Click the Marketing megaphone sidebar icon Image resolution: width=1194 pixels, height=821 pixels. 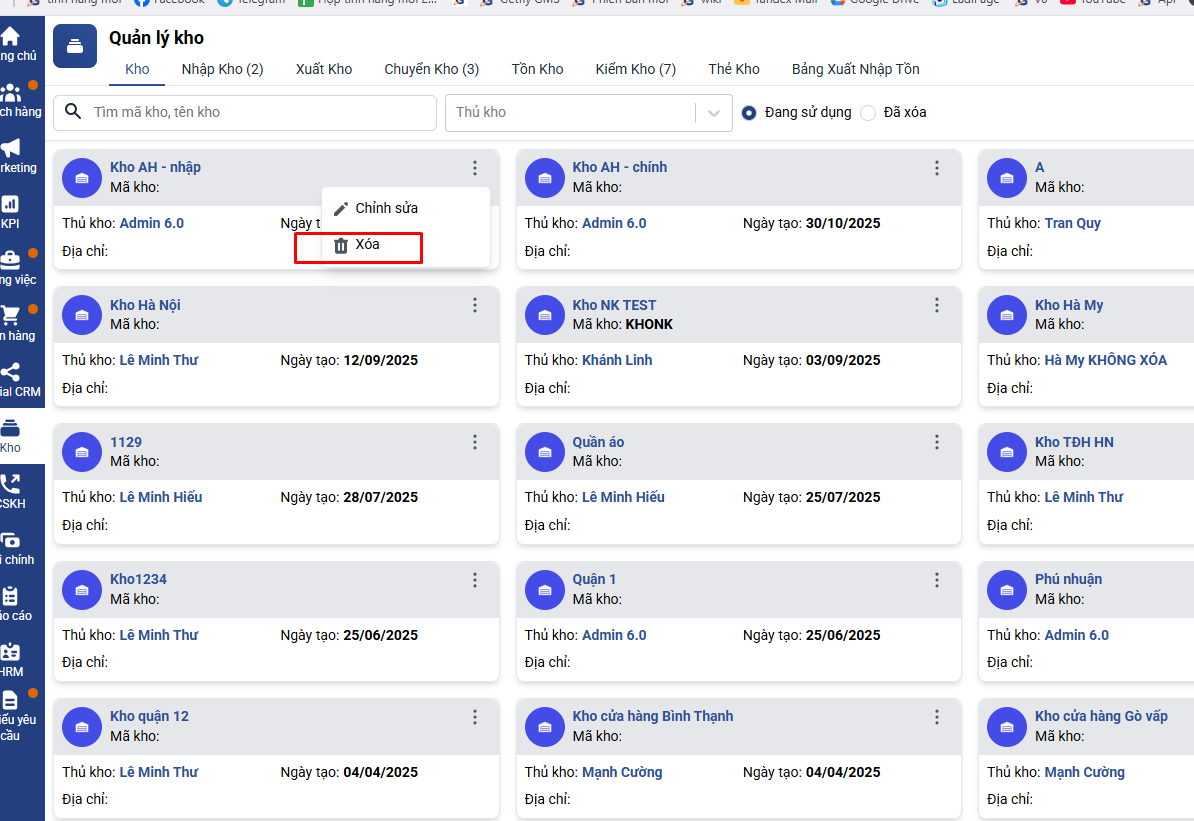click(10, 148)
